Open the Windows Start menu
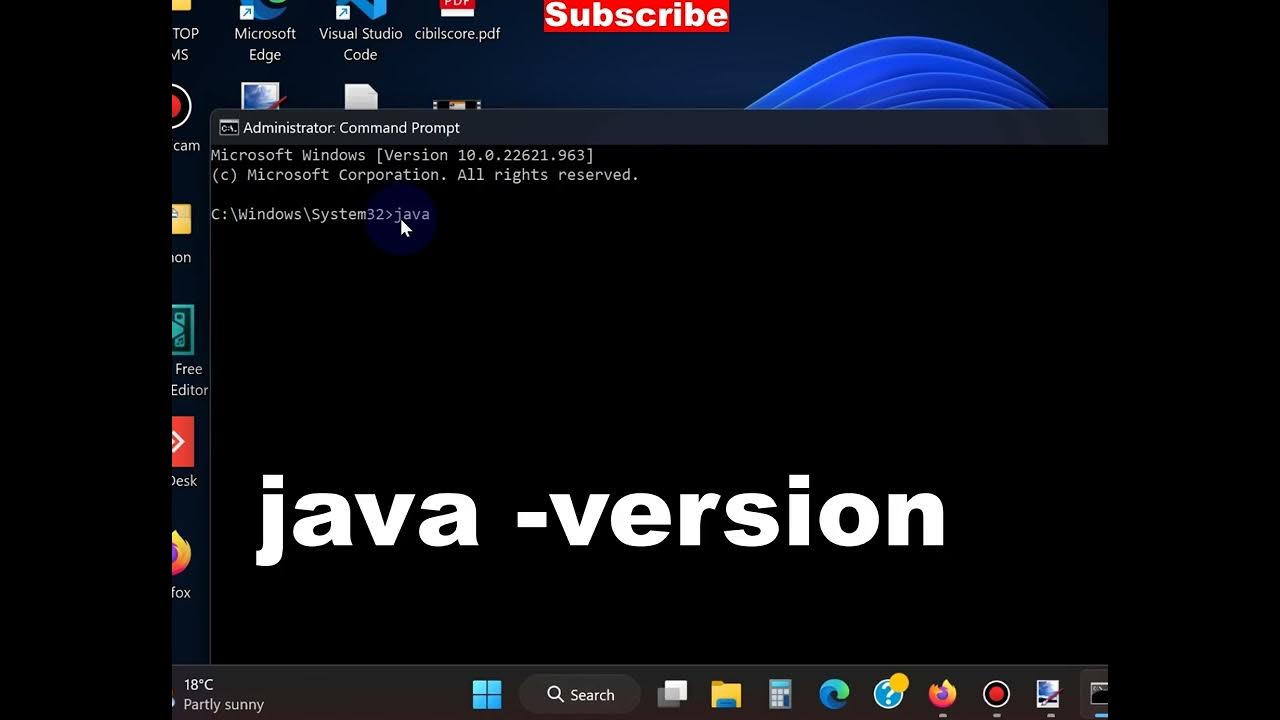Image resolution: width=1280 pixels, height=720 pixels. click(x=487, y=694)
